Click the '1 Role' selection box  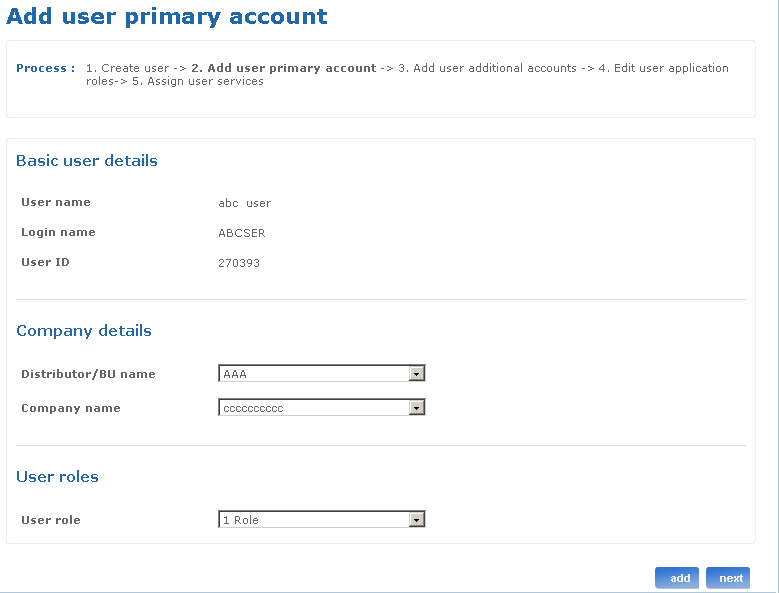coord(313,520)
